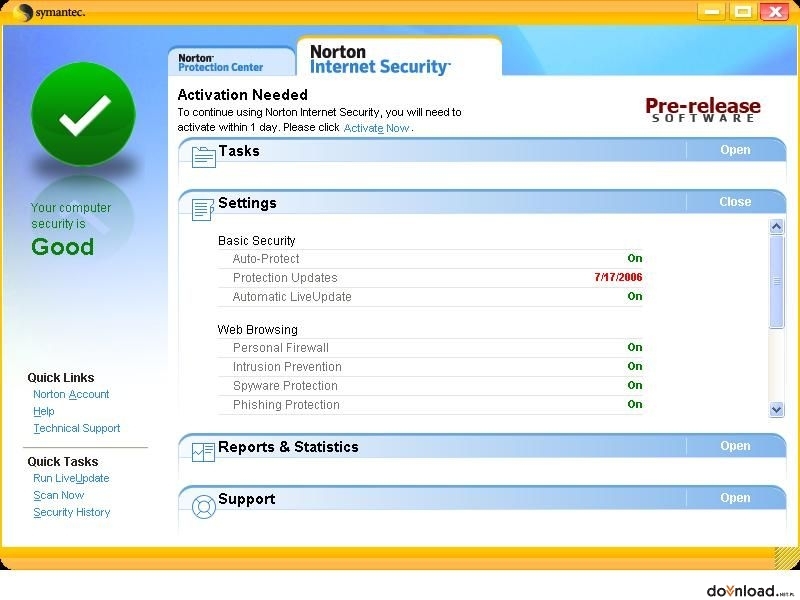Maximize the Norton window
The width and height of the screenshot is (800, 600).
click(x=743, y=11)
